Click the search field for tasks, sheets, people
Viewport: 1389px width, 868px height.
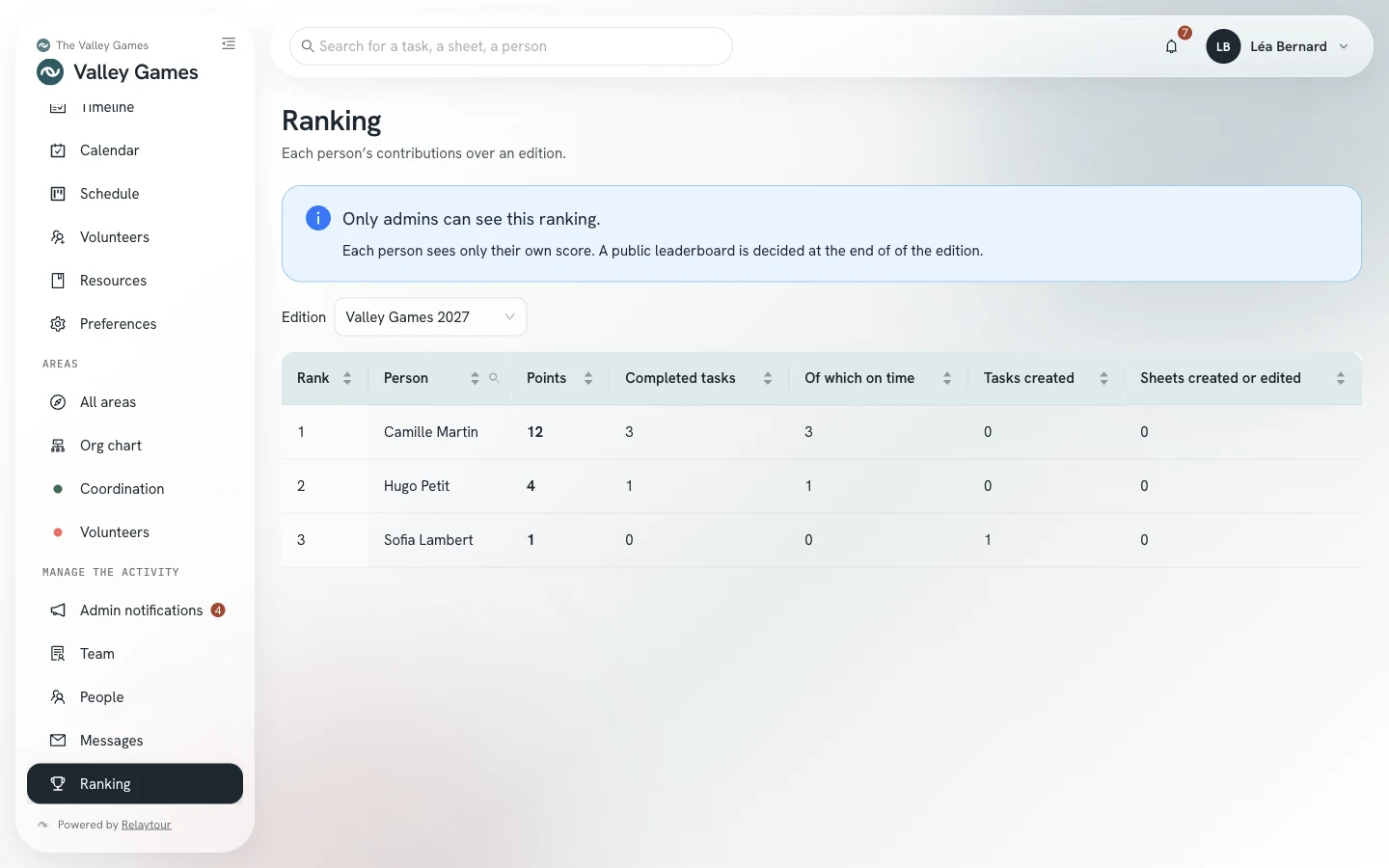pos(511,46)
